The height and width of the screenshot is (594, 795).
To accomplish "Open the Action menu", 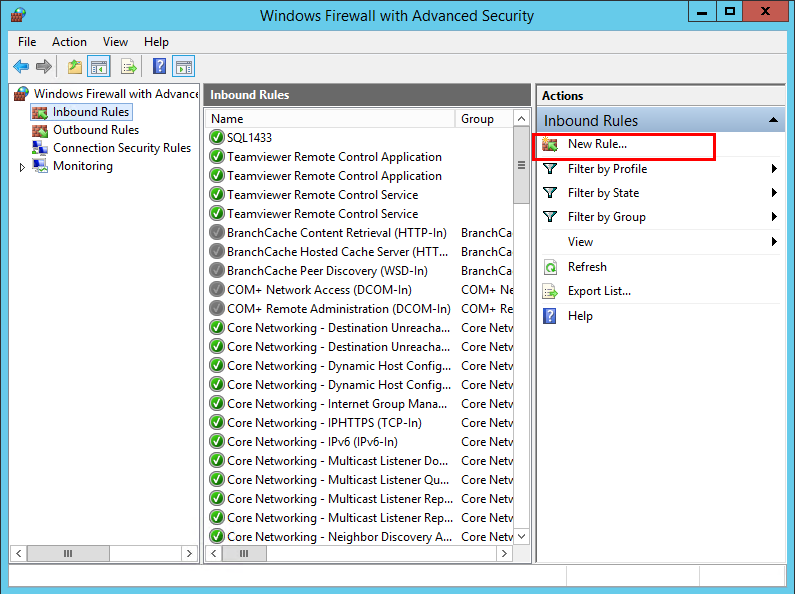I will tap(69, 42).
